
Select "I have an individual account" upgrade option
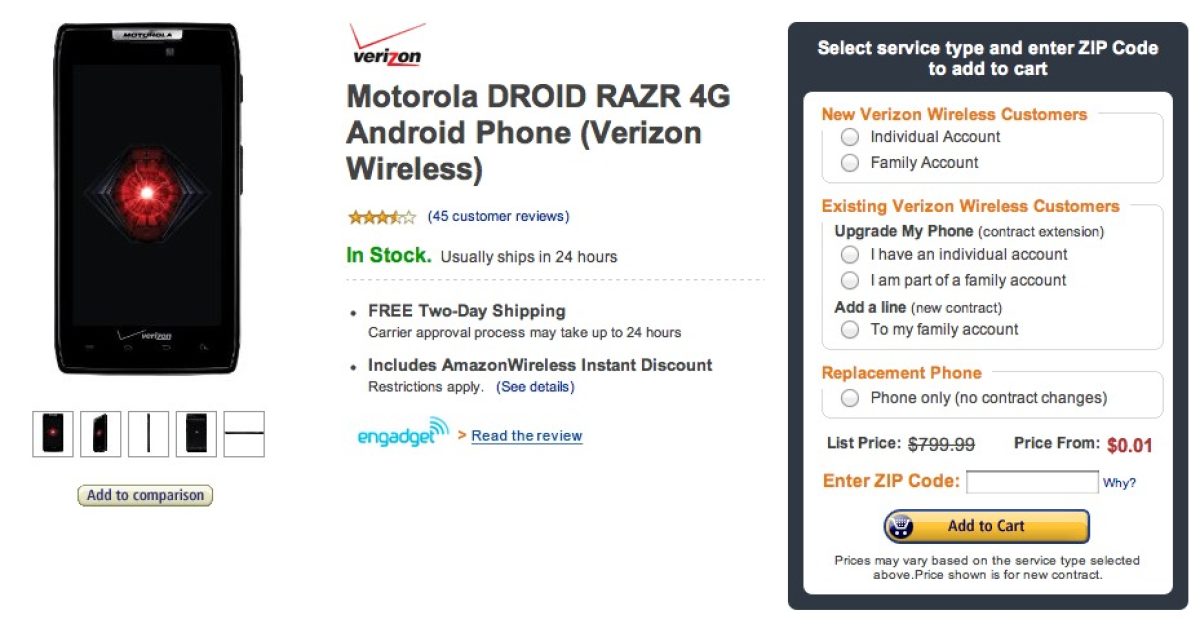coord(850,255)
